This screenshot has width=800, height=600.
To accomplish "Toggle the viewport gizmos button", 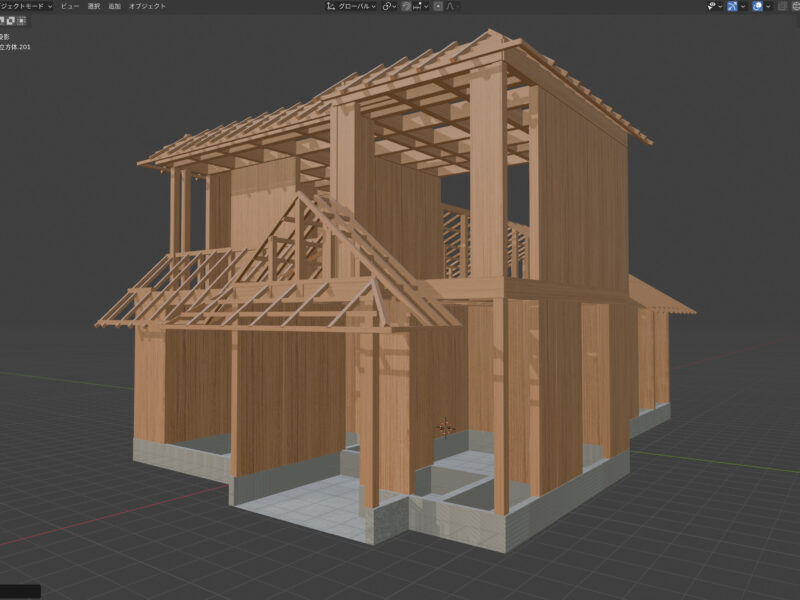I will pyautogui.click(x=733, y=6).
